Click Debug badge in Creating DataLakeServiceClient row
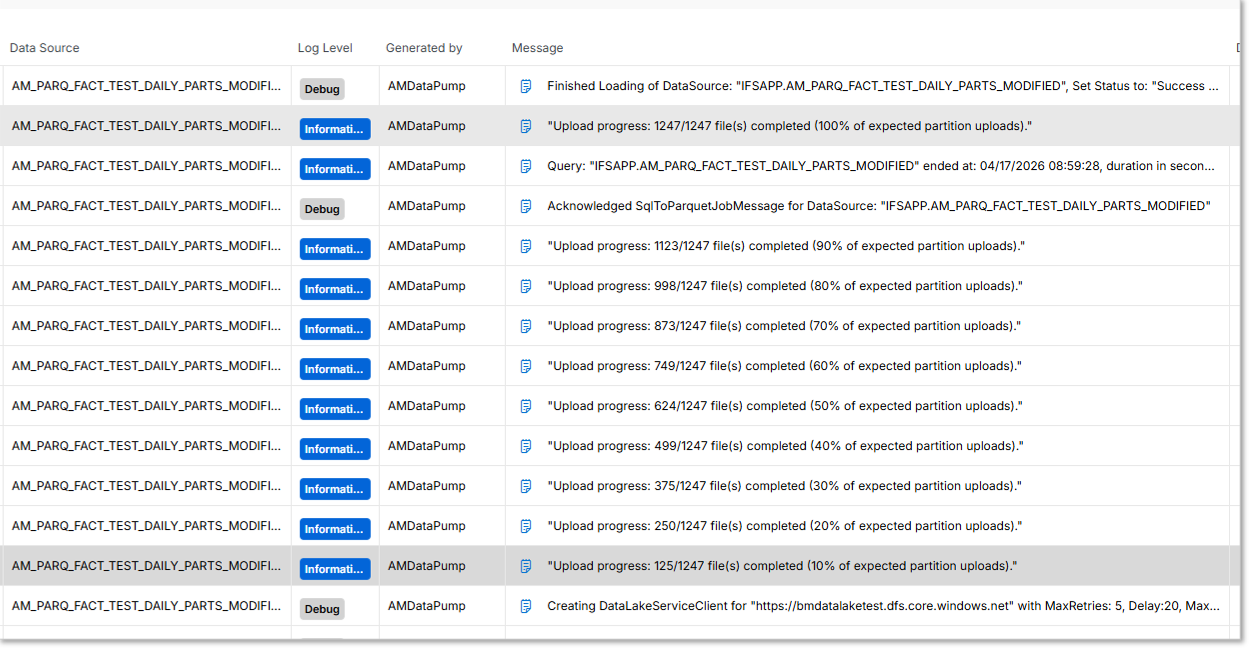1249x648 pixels. pos(322,609)
